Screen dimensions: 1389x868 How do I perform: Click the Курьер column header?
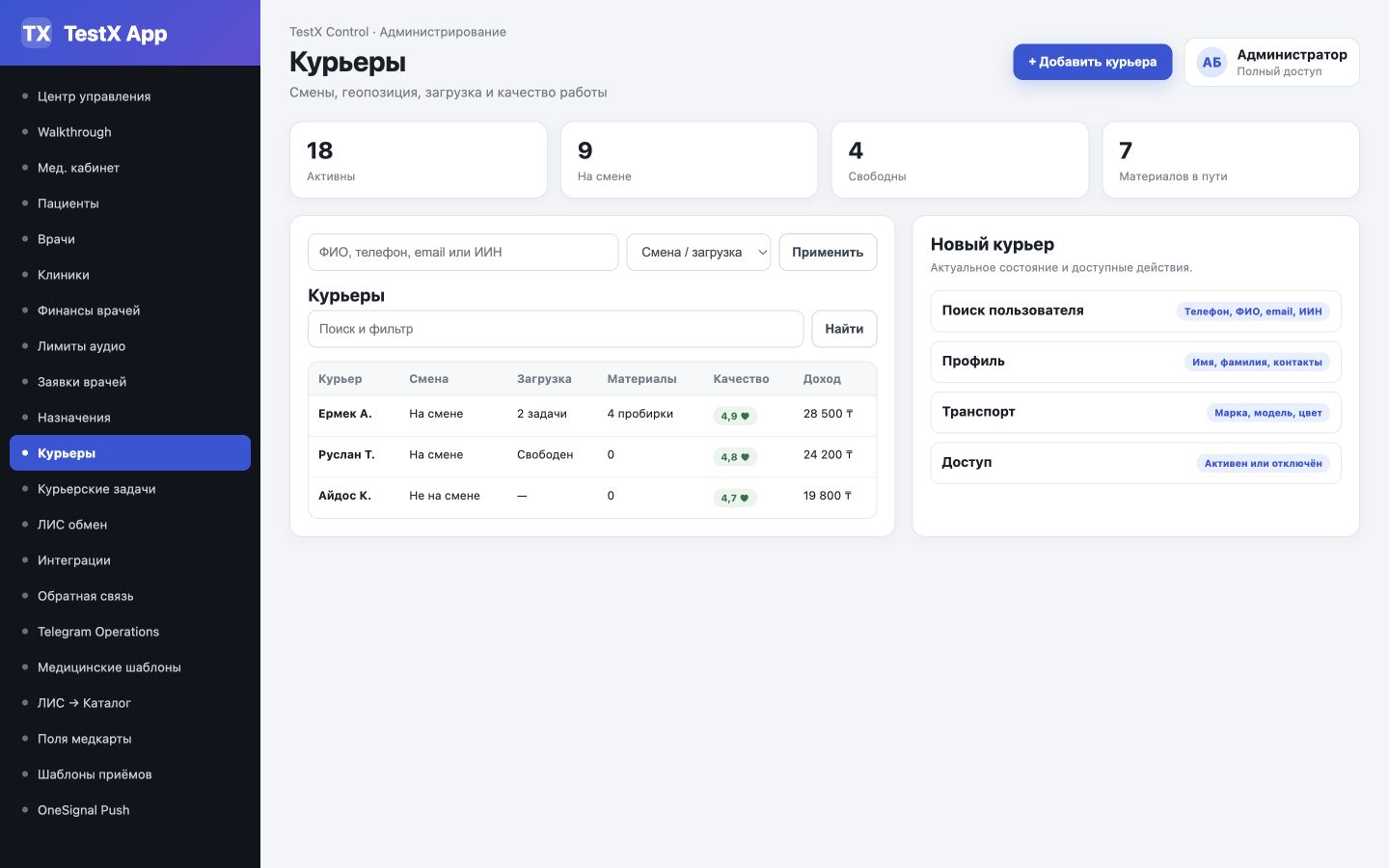pos(340,379)
